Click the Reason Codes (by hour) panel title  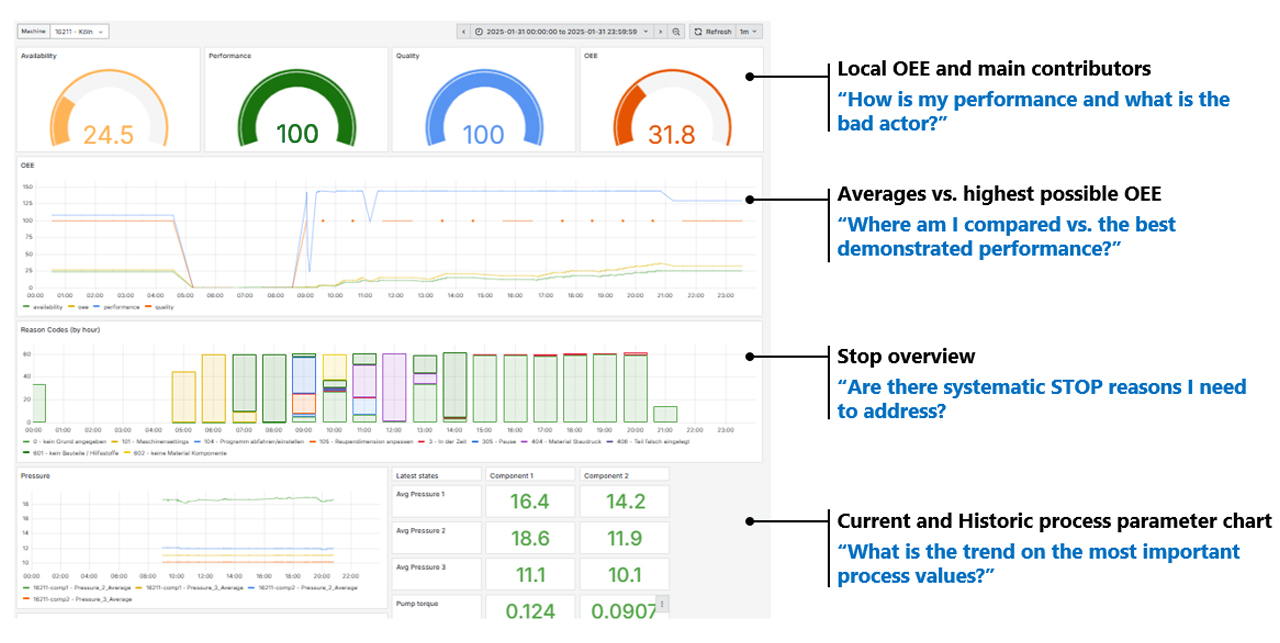(x=60, y=329)
